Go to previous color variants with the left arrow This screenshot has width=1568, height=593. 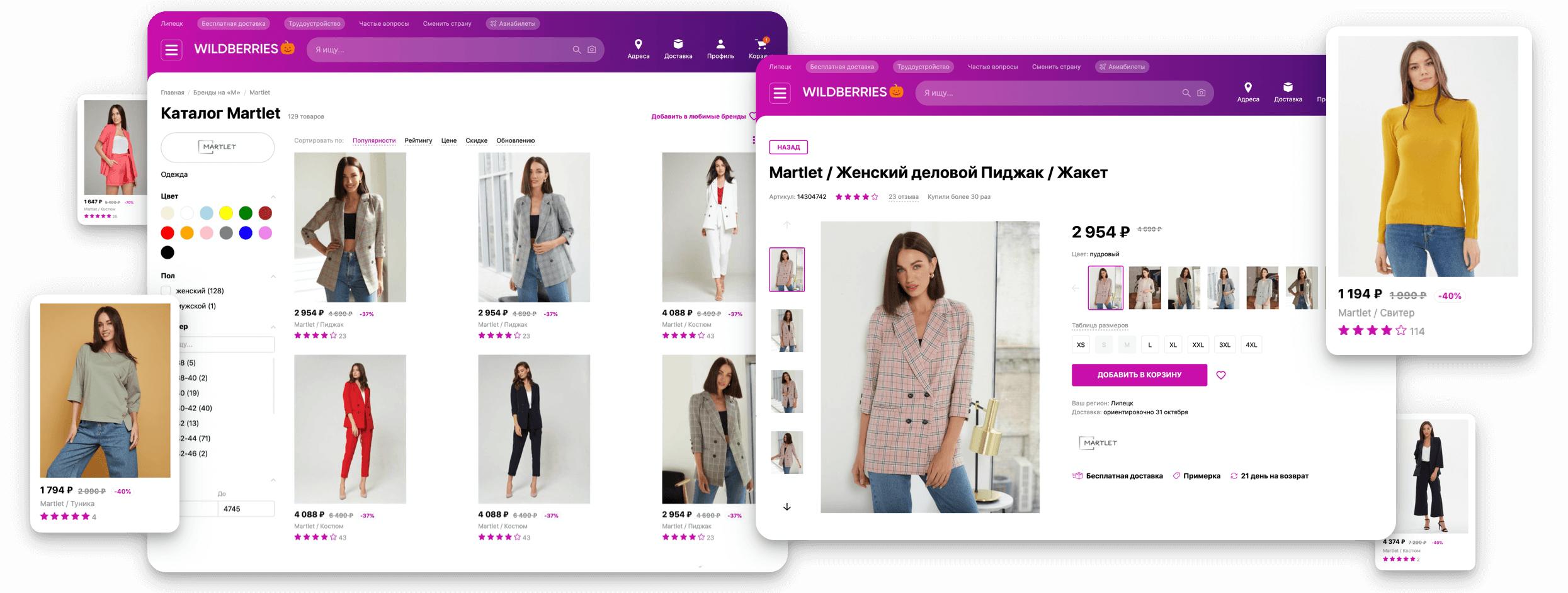coord(1076,288)
